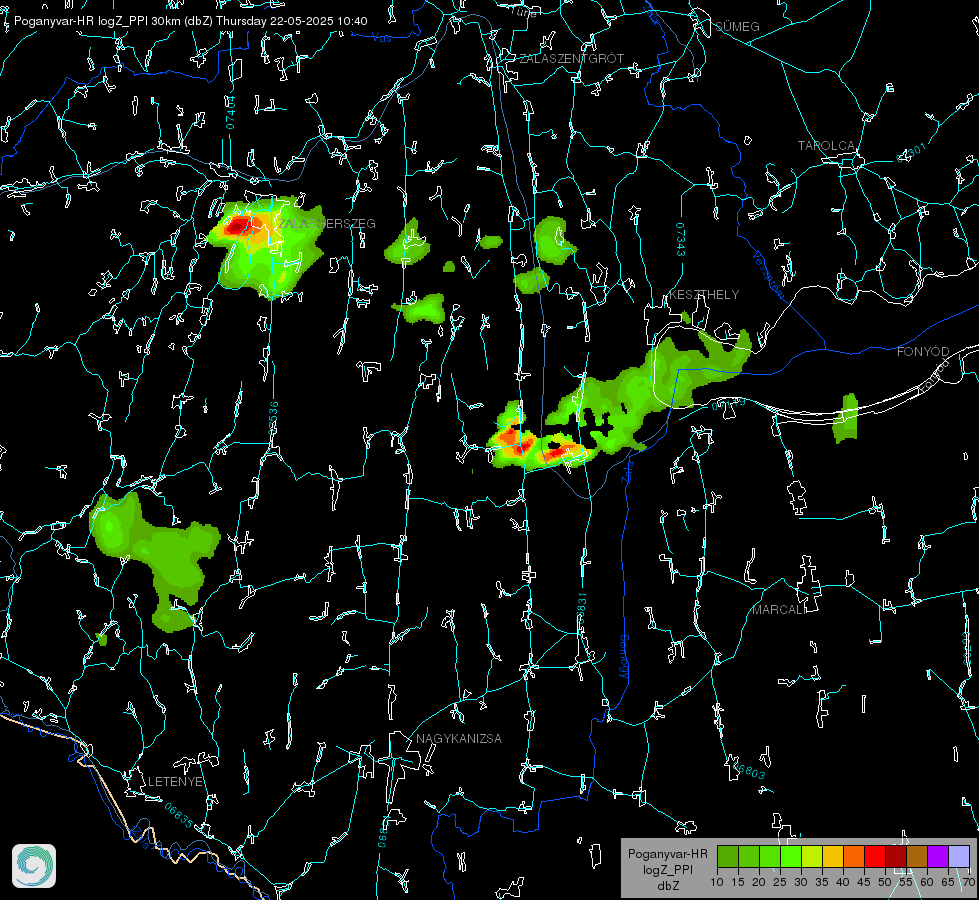This screenshot has height=900, width=979.
Task: Pick the 50-55 dBZ dark red legend swatch
Action: tap(895, 856)
